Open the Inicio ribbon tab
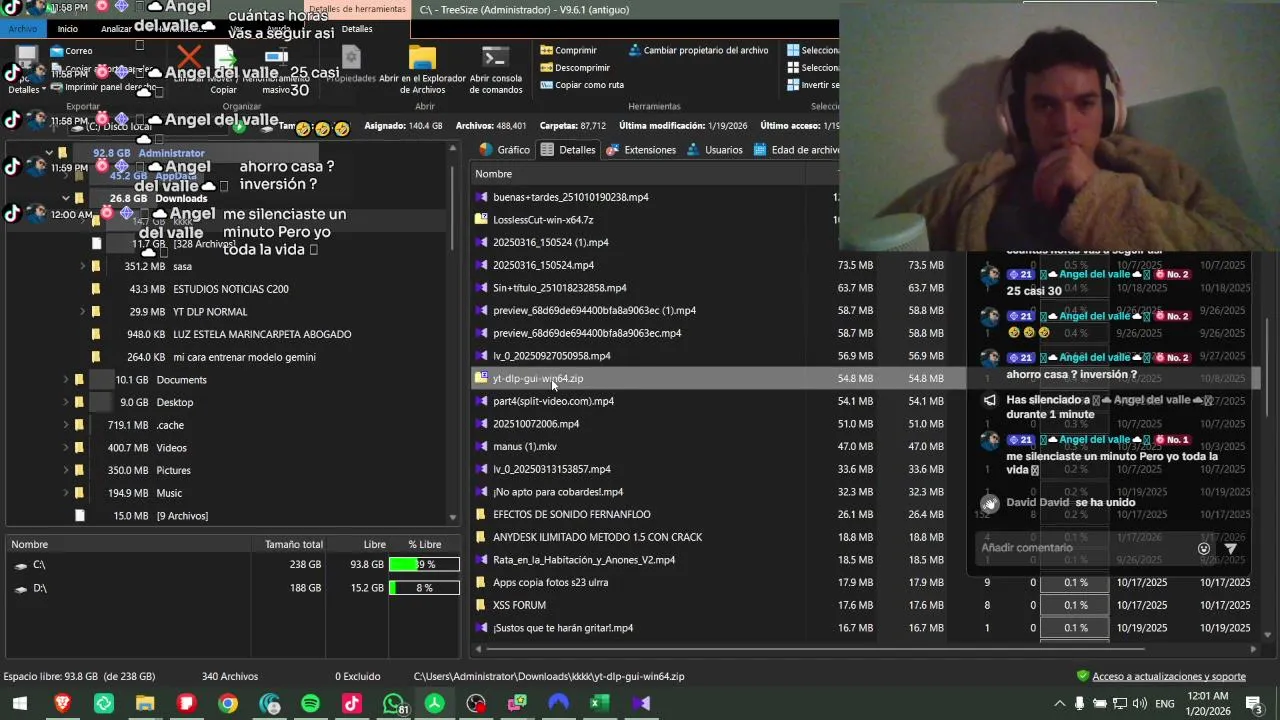Image resolution: width=1280 pixels, height=720 pixels. (67, 29)
